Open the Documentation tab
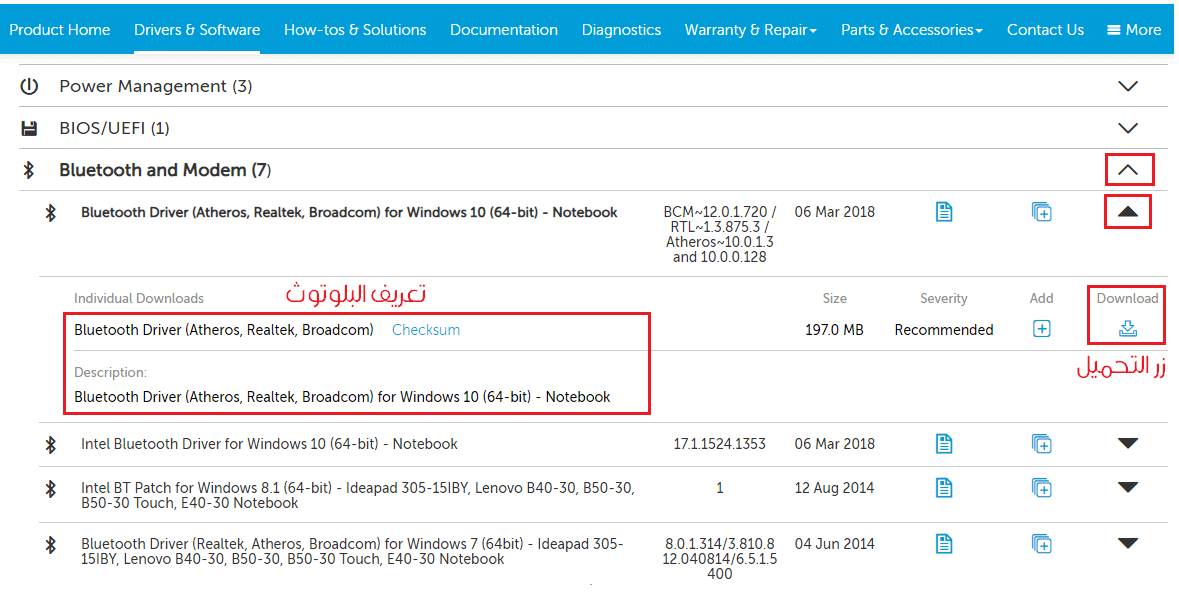 point(504,30)
